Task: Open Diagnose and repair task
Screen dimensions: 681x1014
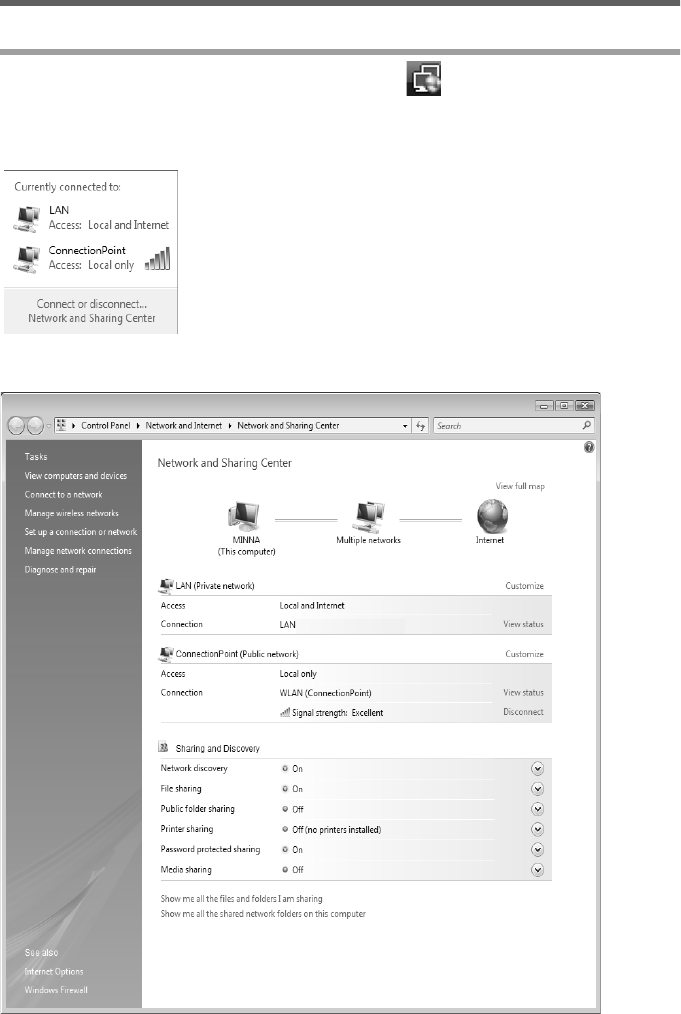Action: (60, 570)
